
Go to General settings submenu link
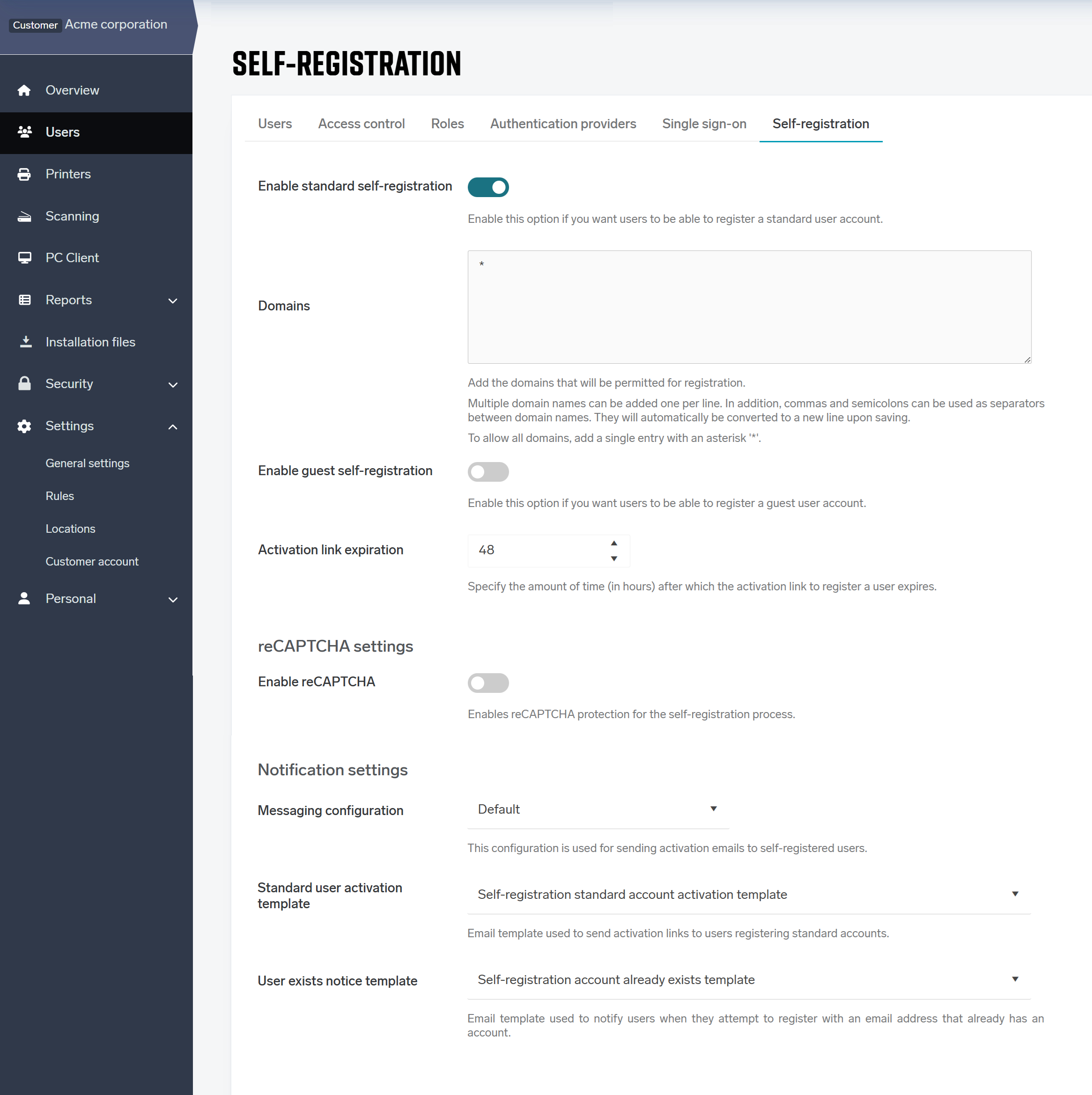[x=87, y=463]
